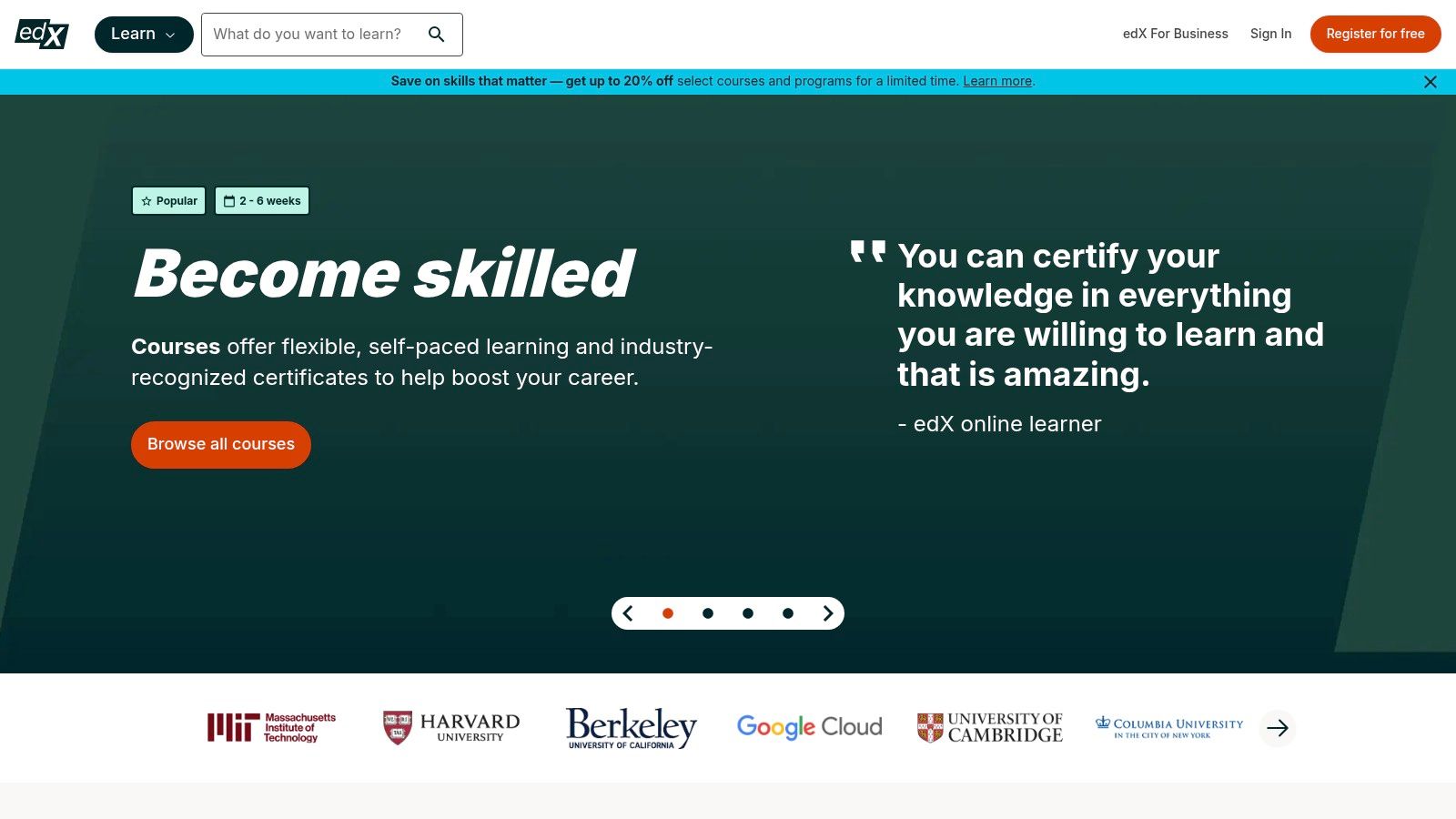The height and width of the screenshot is (819, 1456).
Task: Click Browse all courses button
Action: [221, 444]
